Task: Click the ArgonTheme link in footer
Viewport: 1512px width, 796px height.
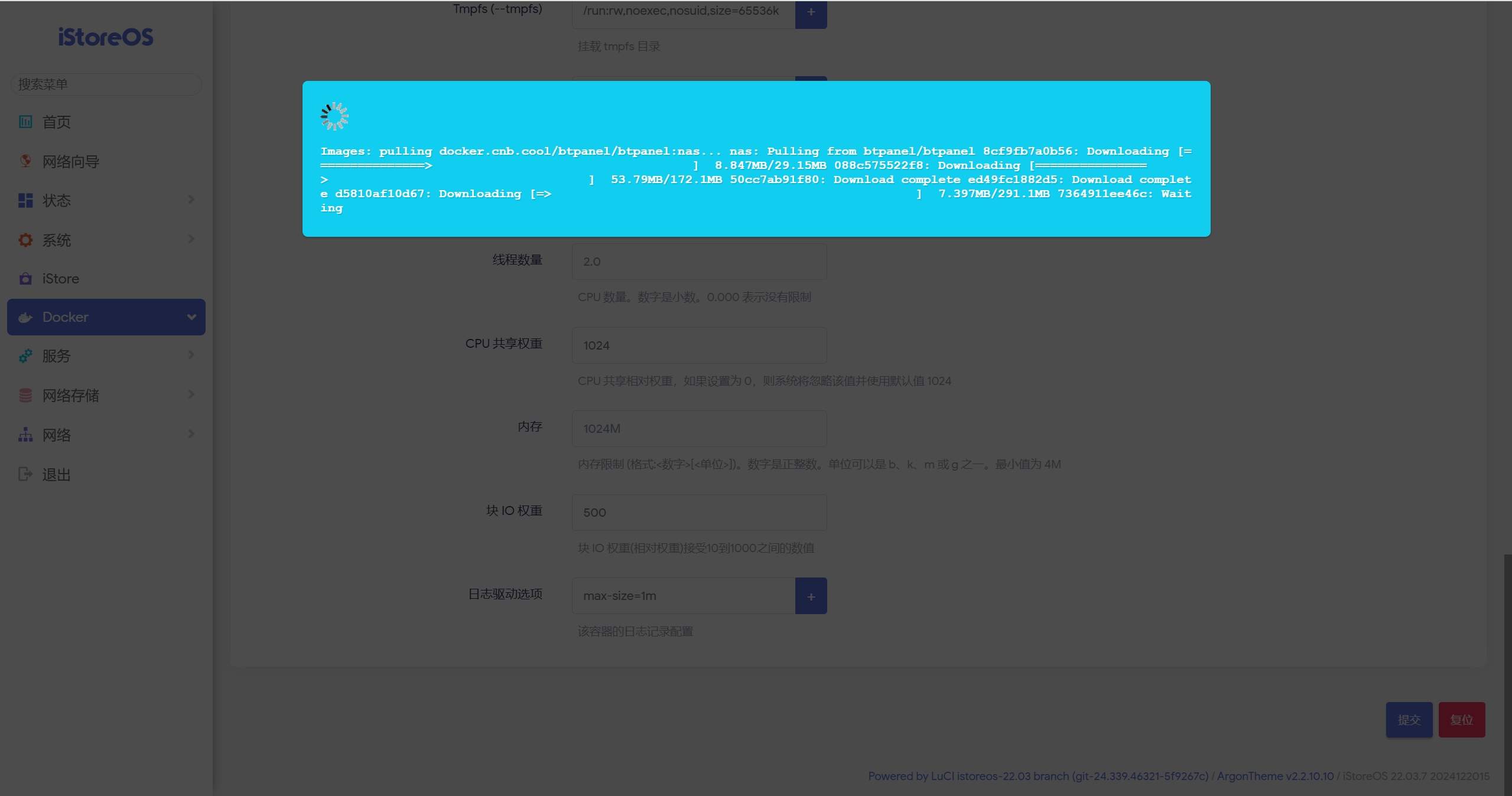Action: (x=1274, y=776)
